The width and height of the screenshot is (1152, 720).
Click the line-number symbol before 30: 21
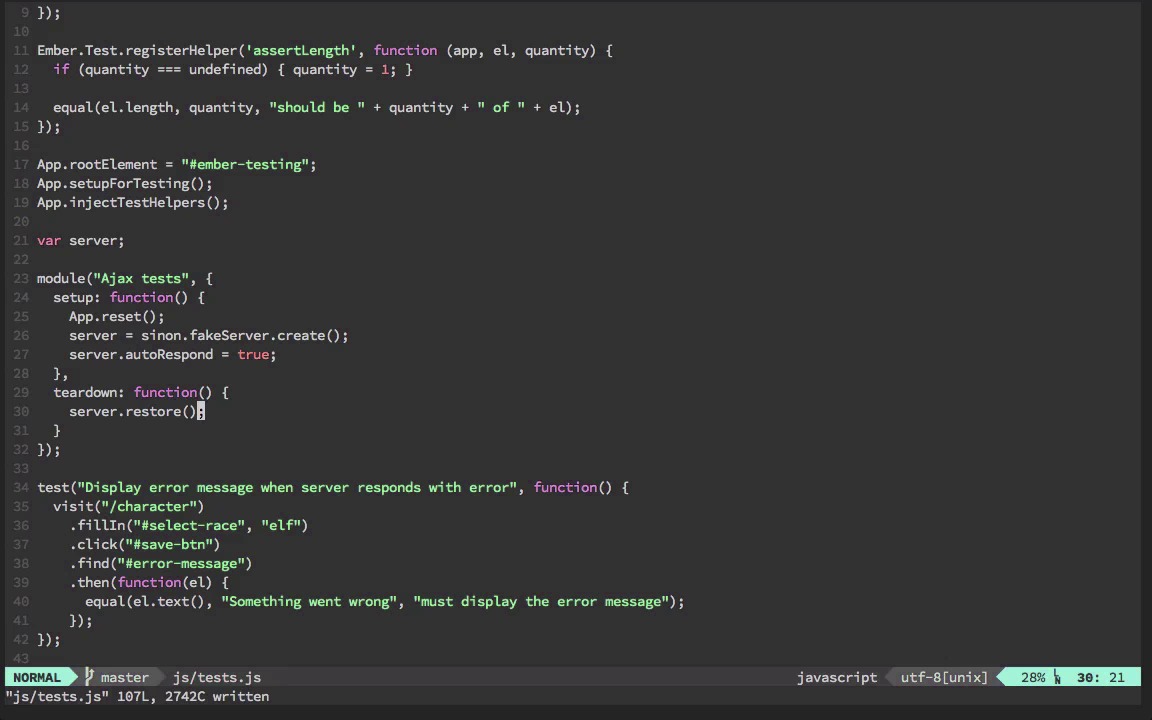(1057, 677)
